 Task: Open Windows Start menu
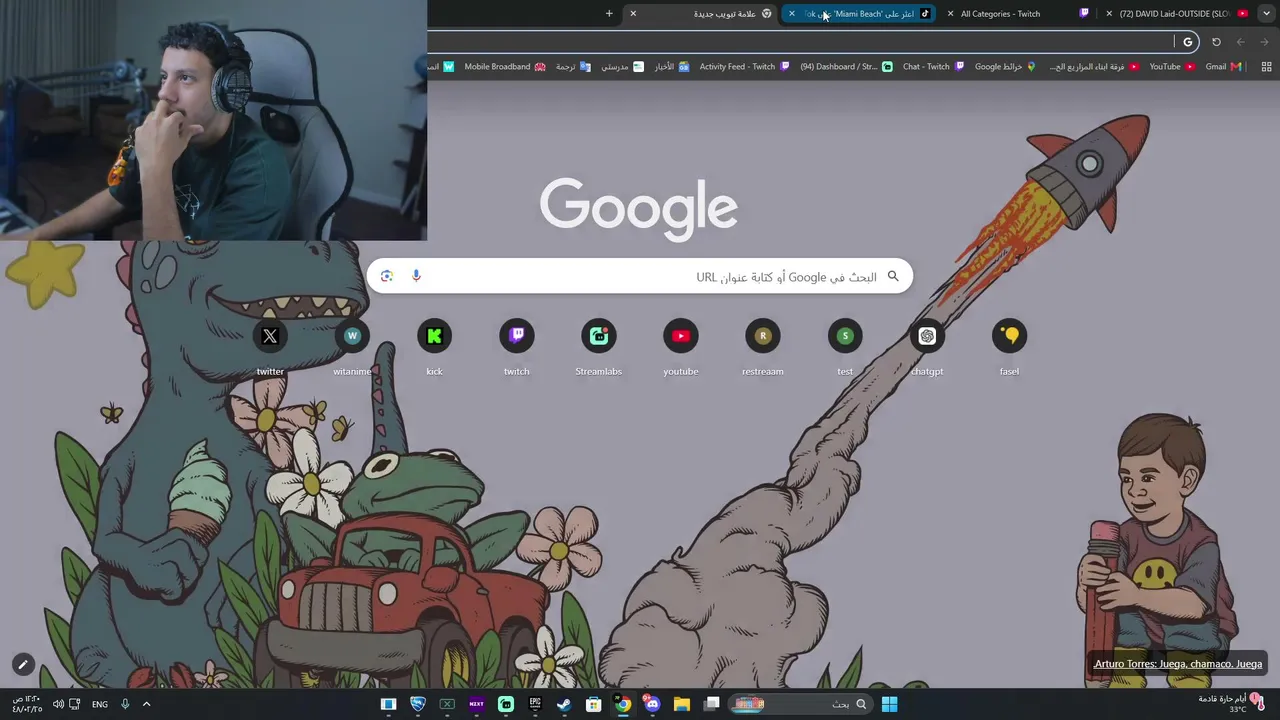(889, 704)
